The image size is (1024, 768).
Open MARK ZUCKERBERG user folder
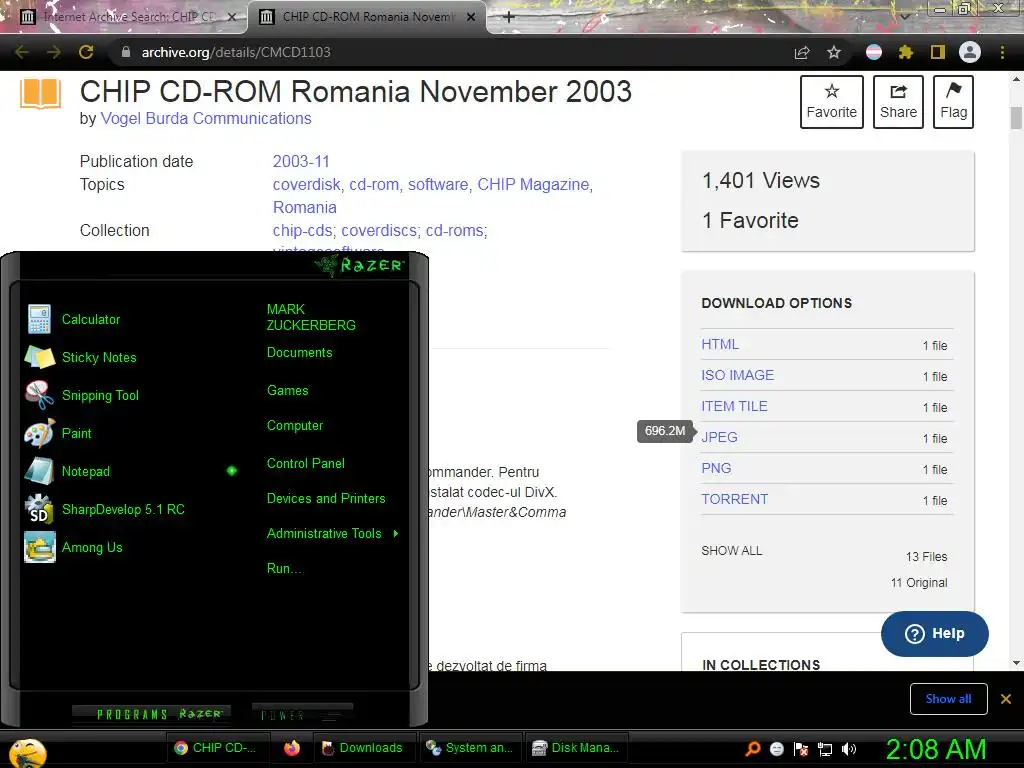click(311, 317)
